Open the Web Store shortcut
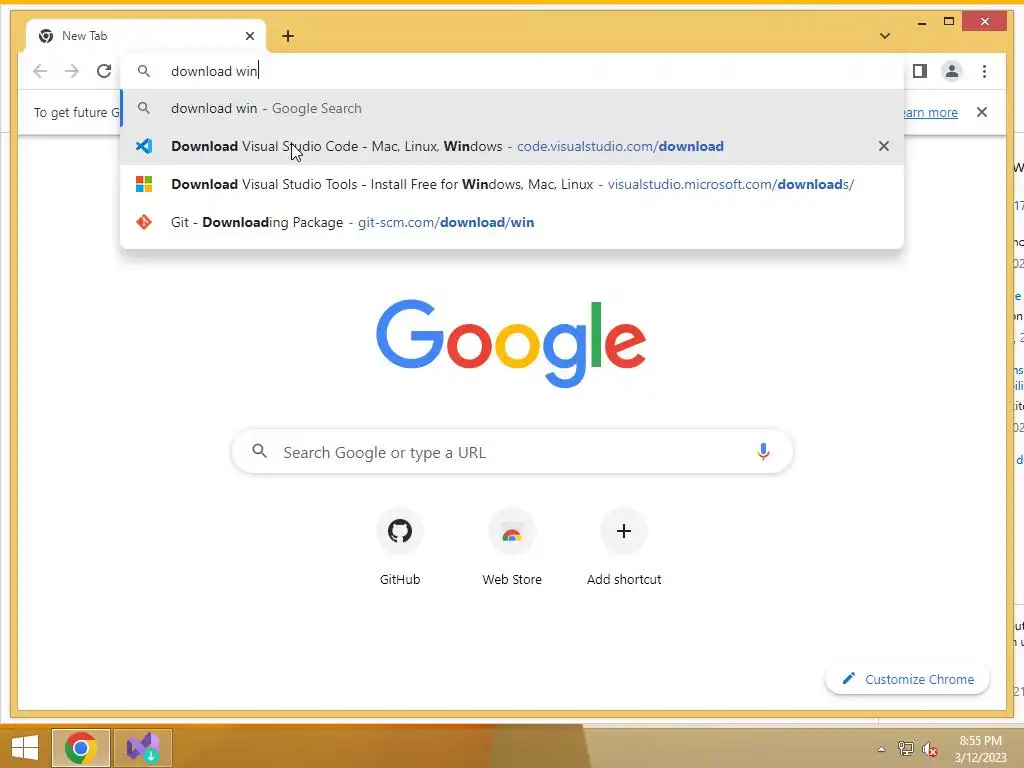The height and width of the screenshot is (768, 1024). 512,548
